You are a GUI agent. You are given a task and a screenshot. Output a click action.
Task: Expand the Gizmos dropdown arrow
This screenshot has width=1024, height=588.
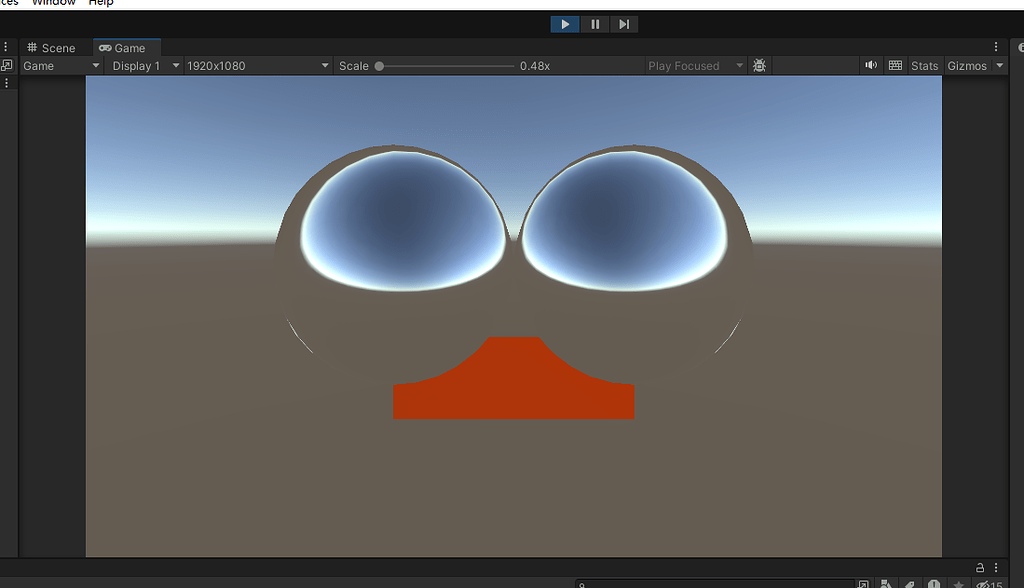1000,66
